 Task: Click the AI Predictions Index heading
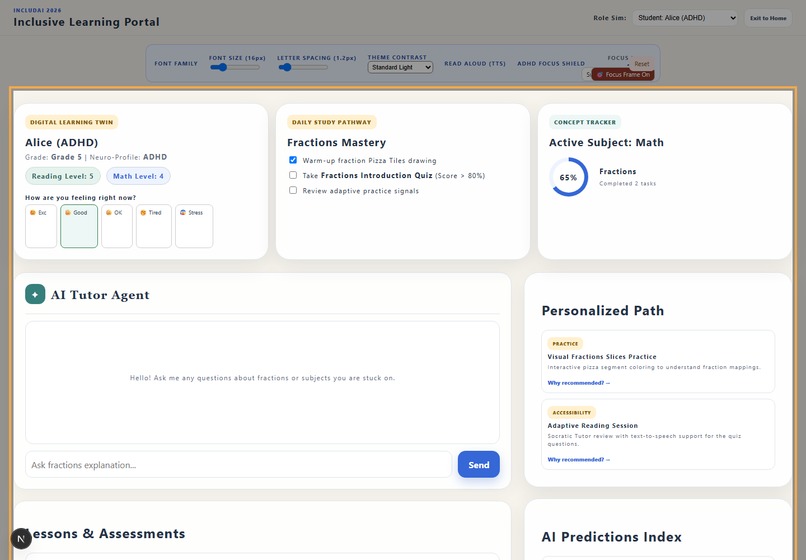coord(611,537)
